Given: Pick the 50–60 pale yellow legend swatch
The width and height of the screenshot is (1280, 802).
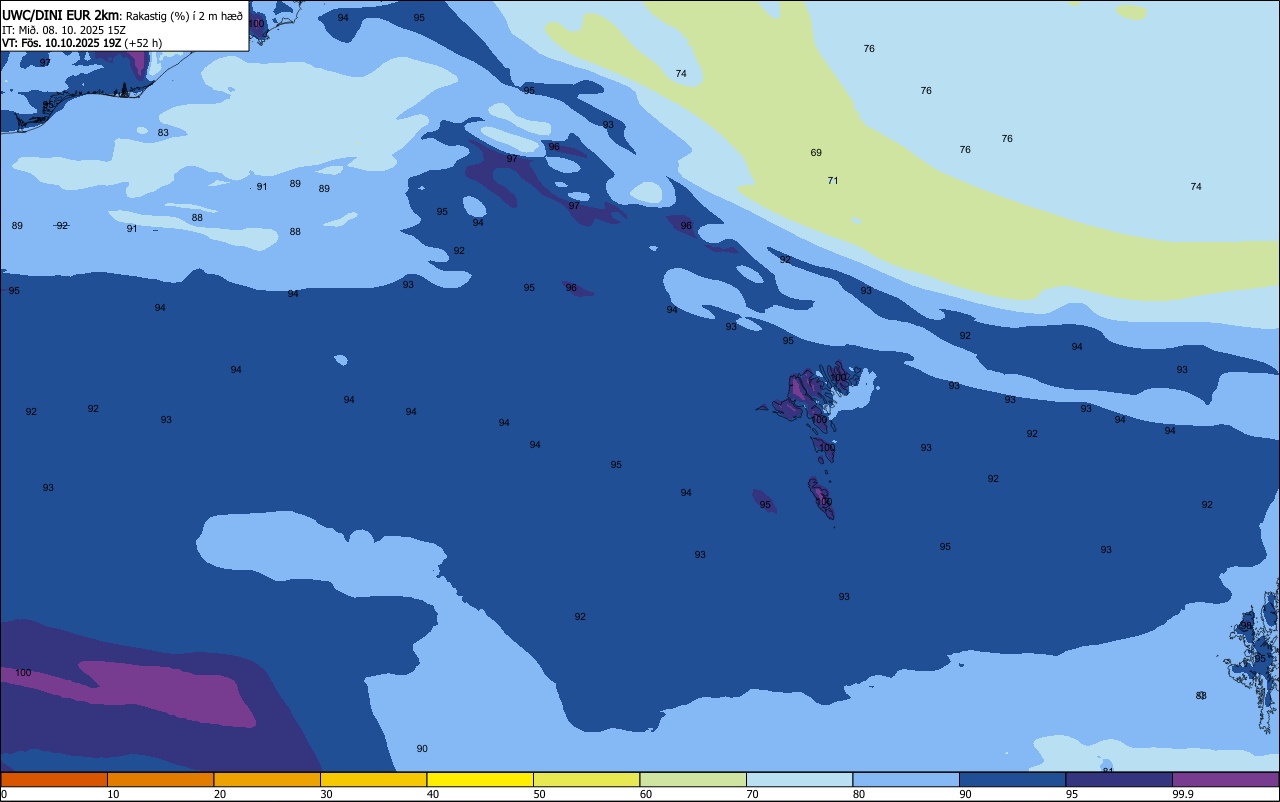Looking at the screenshot, I should pos(586,779).
